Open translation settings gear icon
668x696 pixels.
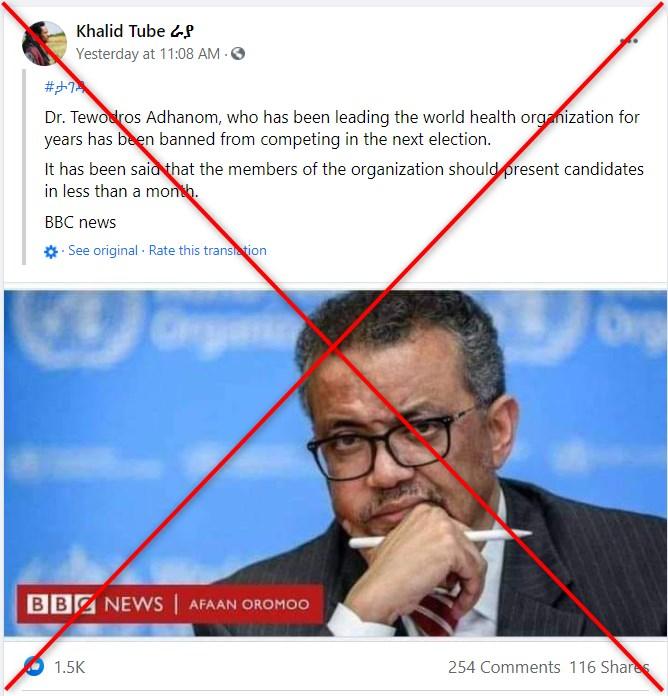click(51, 252)
